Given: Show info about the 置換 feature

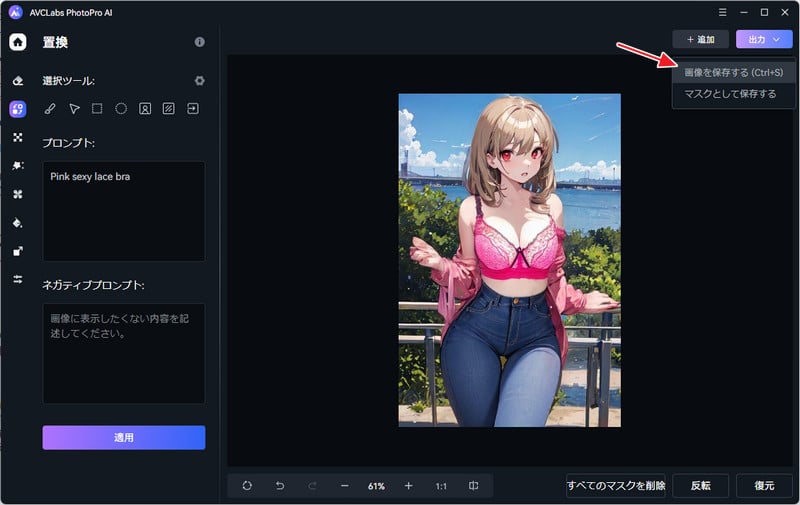Looking at the screenshot, I should pyautogui.click(x=199, y=42).
